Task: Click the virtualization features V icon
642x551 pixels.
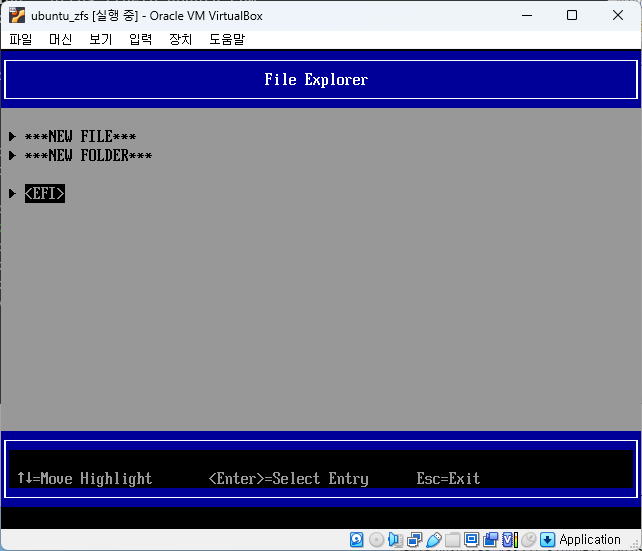Action: [x=509, y=540]
